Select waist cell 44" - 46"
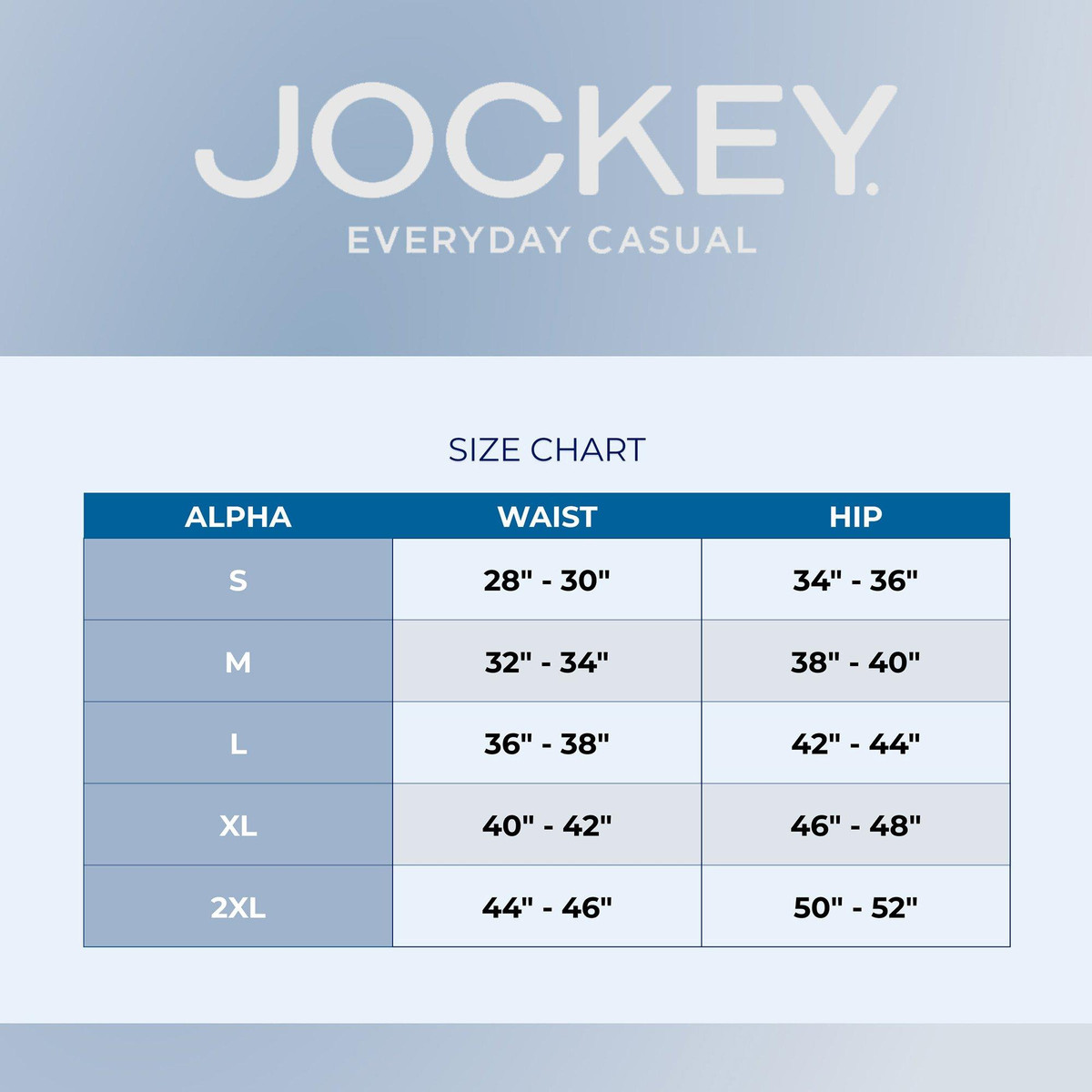1092x1092 pixels. pos(547,907)
